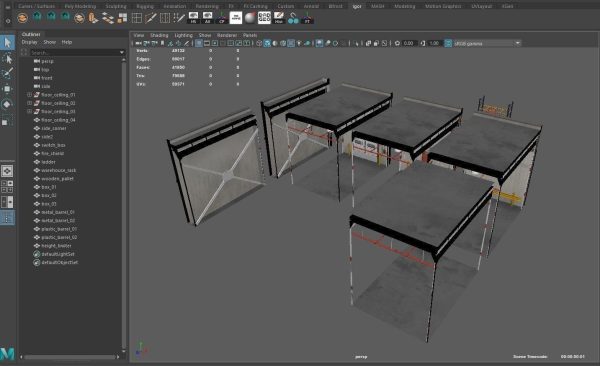Open the Outliner Help menu
Viewport: 600px width, 366px height.
(x=67, y=42)
